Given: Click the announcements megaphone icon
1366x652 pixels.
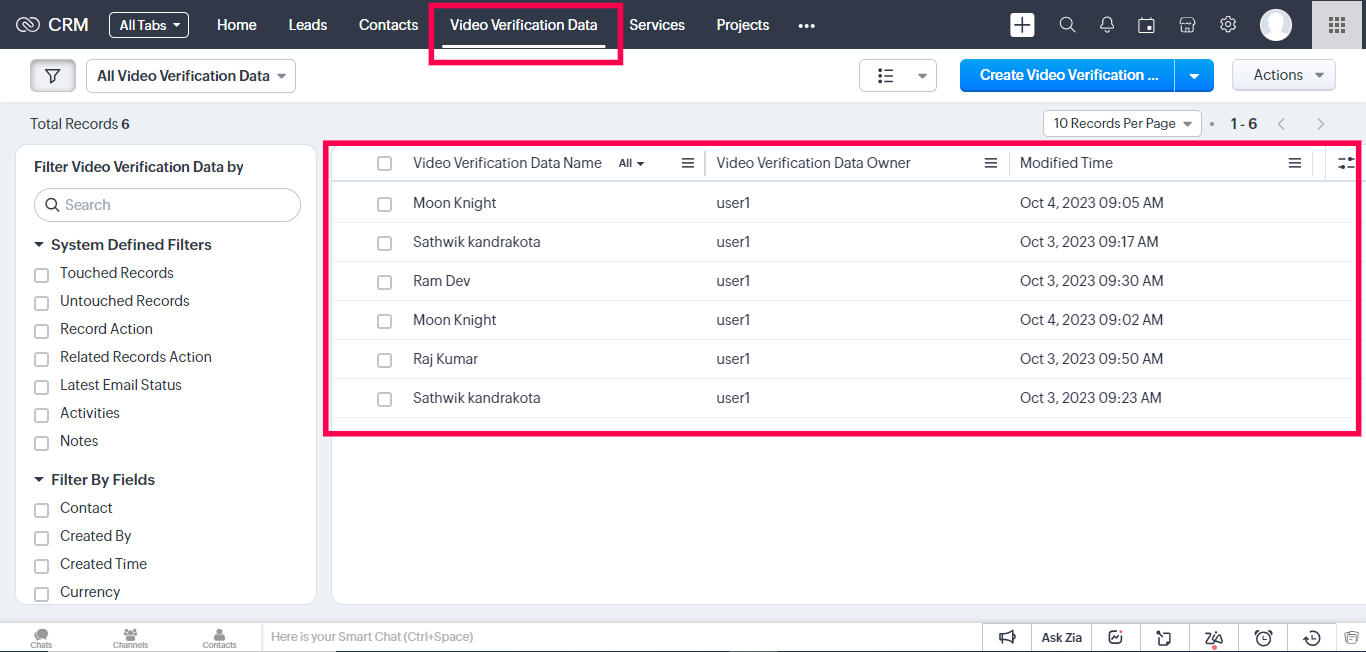Looking at the screenshot, I should pos(1007,637).
